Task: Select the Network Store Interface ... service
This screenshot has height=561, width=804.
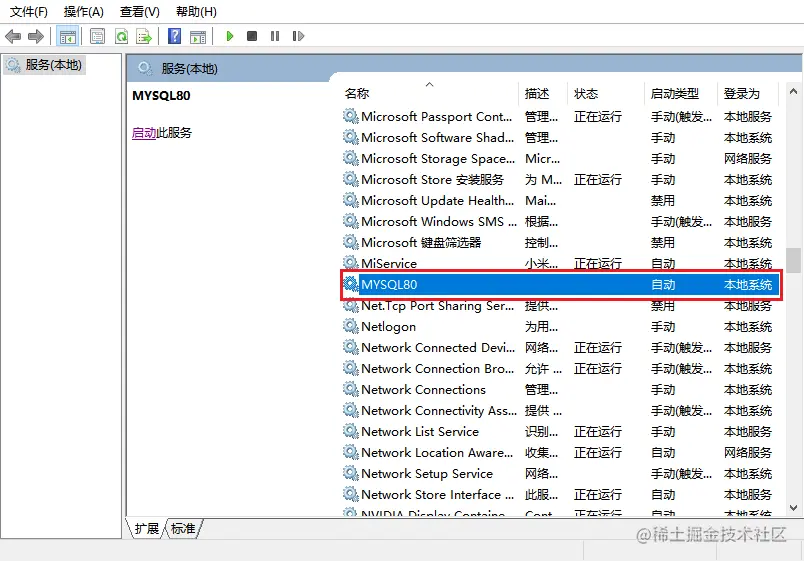Action: 560,495
